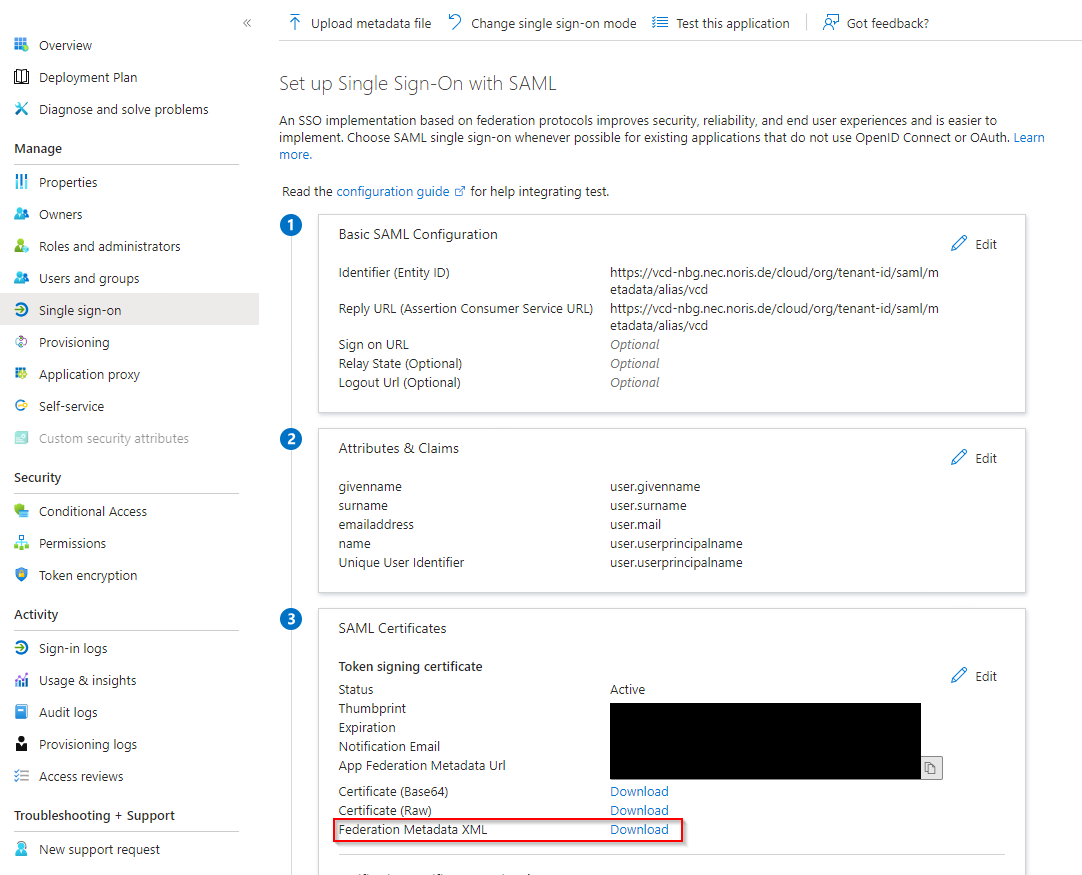Image resolution: width=1082 pixels, height=875 pixels.
Task: Click the Application proxy icon
Action: point(21,374)
